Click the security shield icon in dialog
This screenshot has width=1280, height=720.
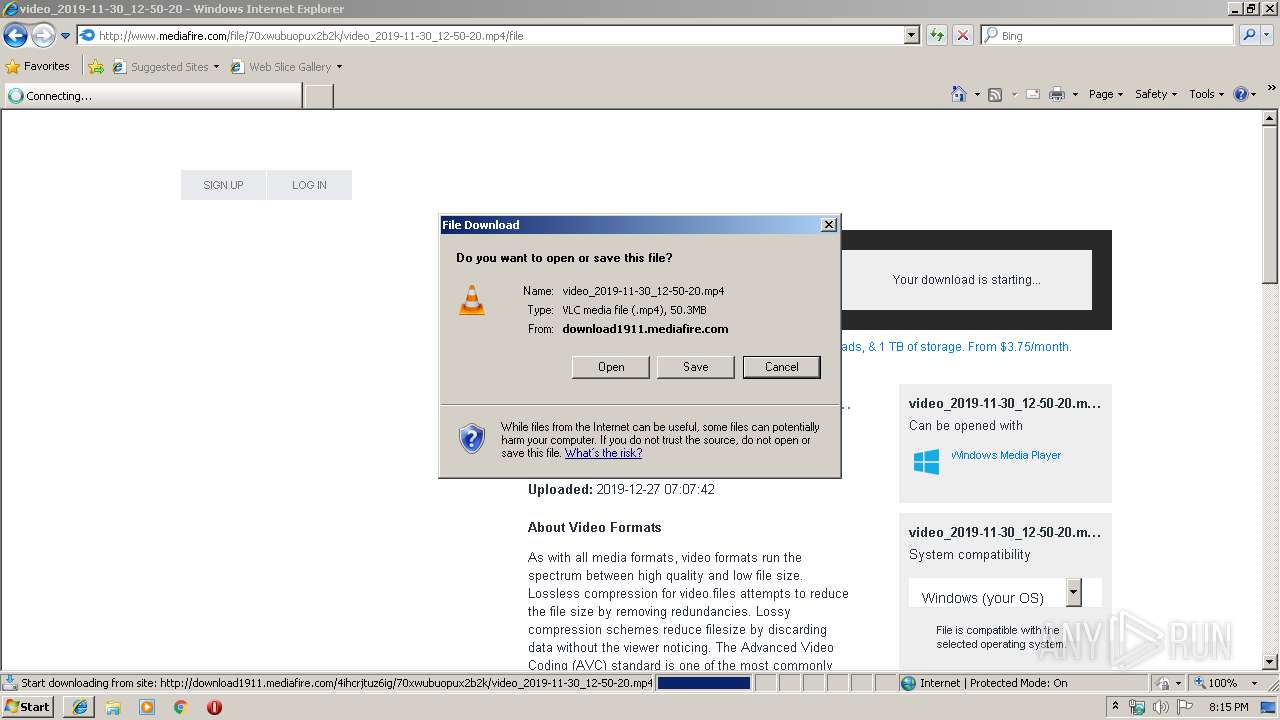472,438
